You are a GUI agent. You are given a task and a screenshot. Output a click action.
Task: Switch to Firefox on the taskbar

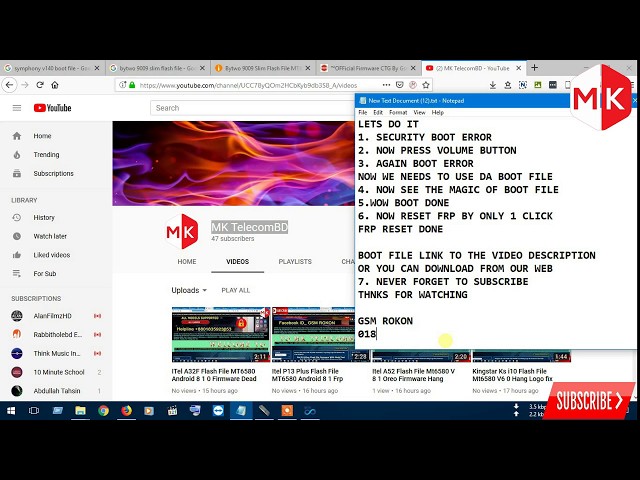click(x=127, y=411)
